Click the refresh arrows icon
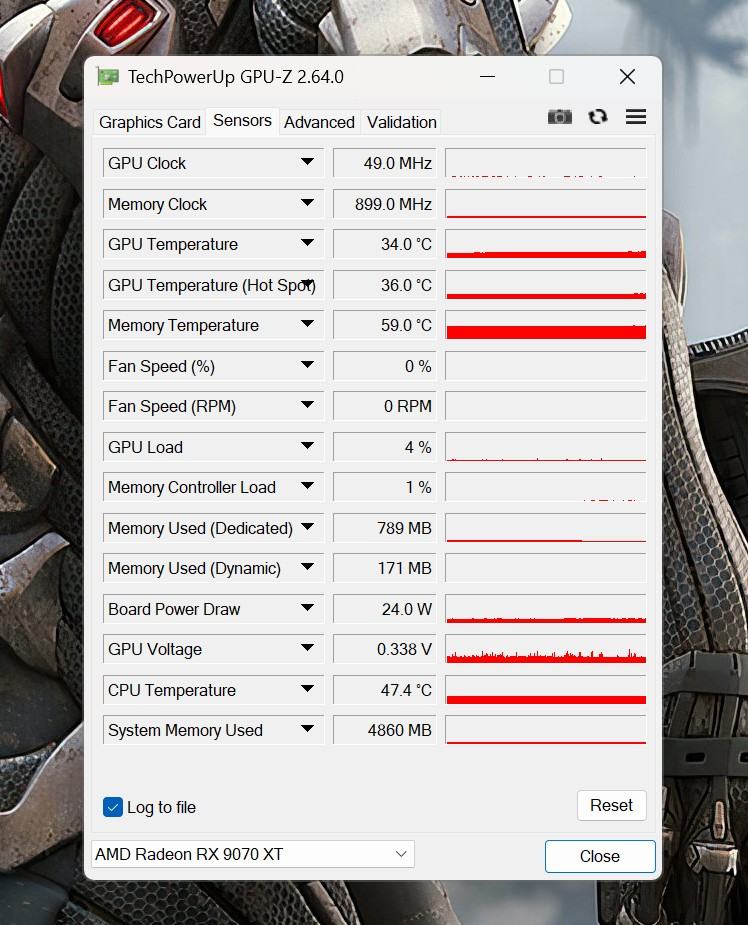 pos(598,117)
